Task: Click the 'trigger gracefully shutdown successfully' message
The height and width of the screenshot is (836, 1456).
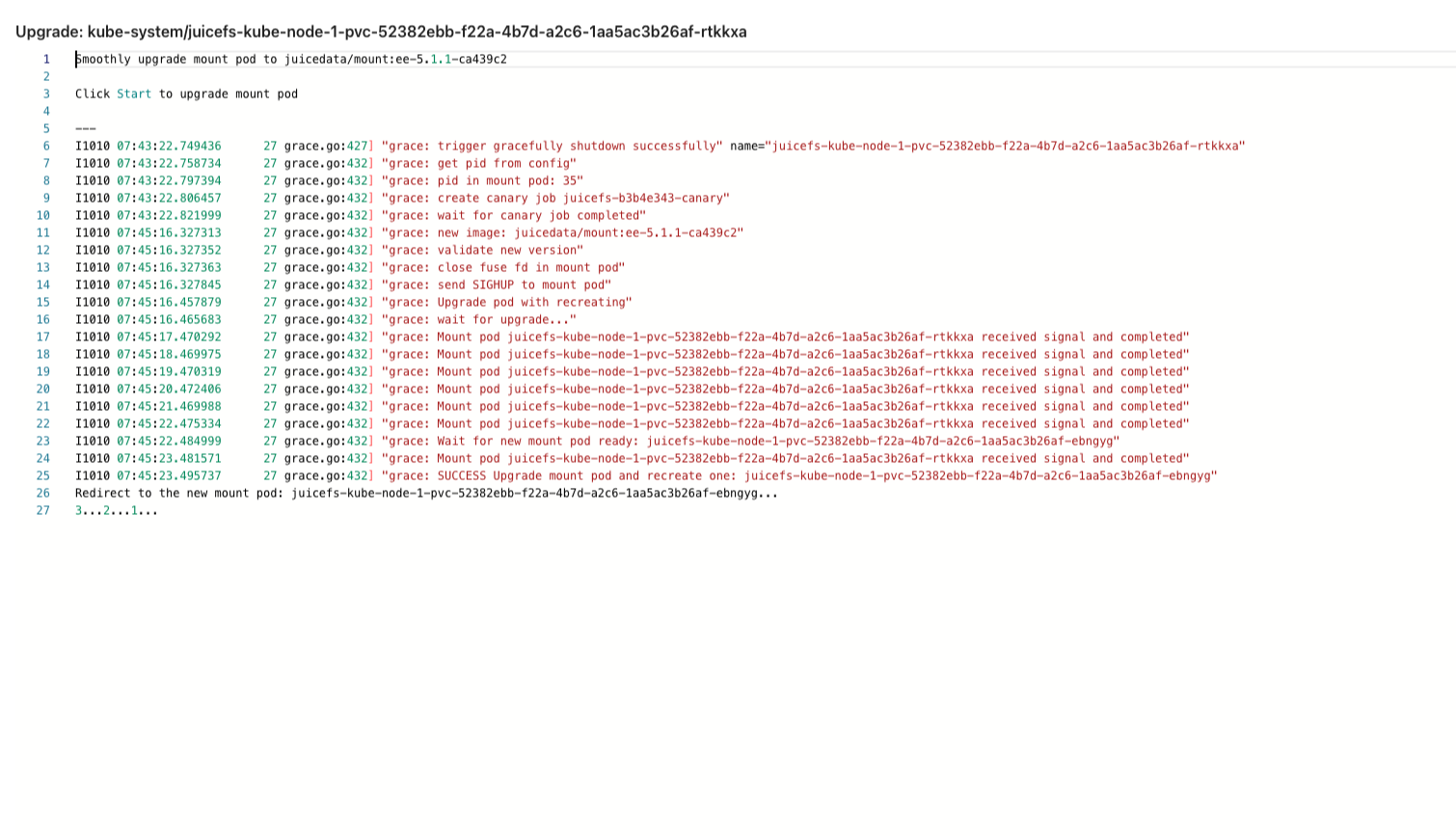Action: (x=551, y=146)
